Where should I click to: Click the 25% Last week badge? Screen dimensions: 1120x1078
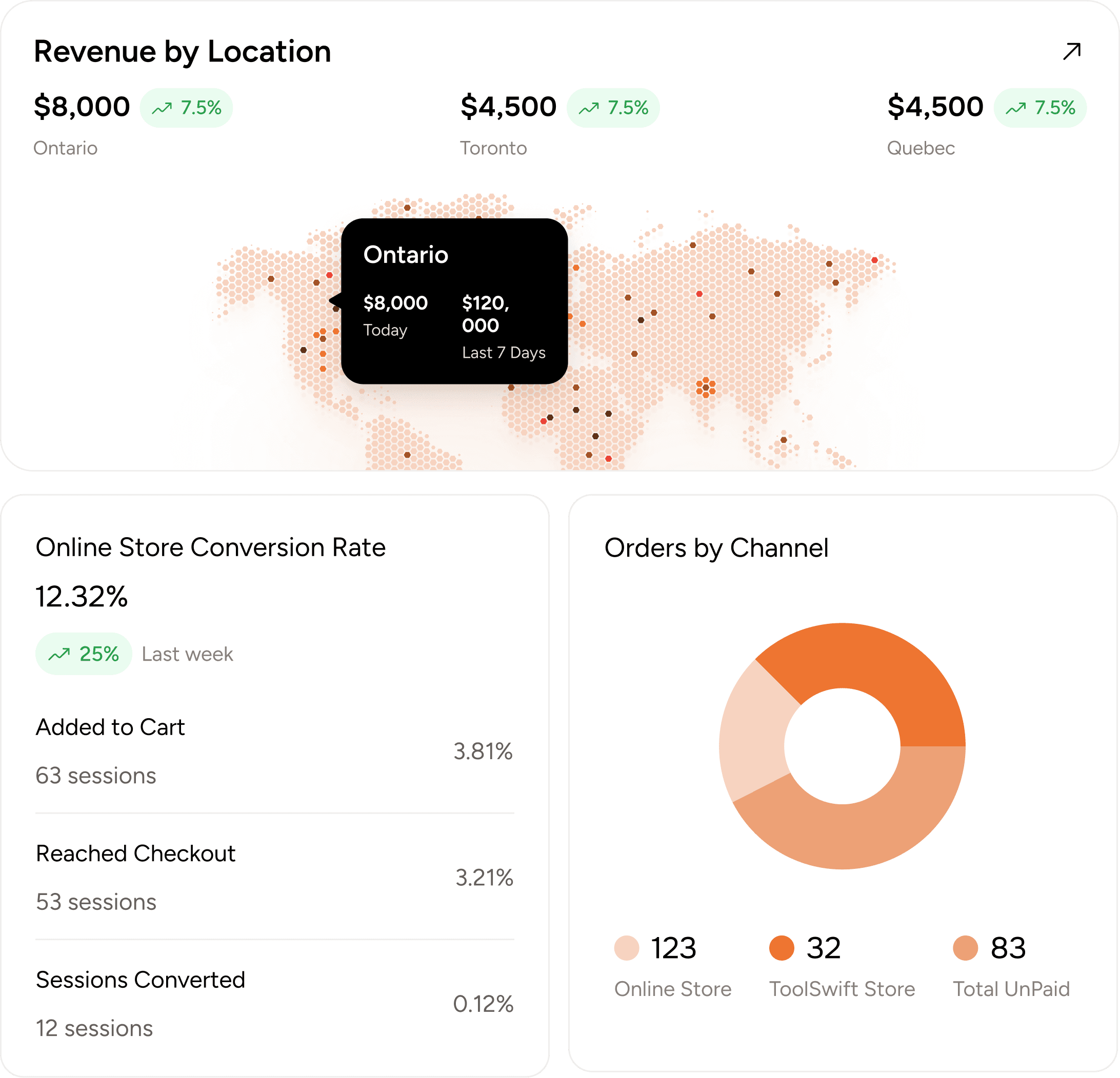[x=84, y=654]
